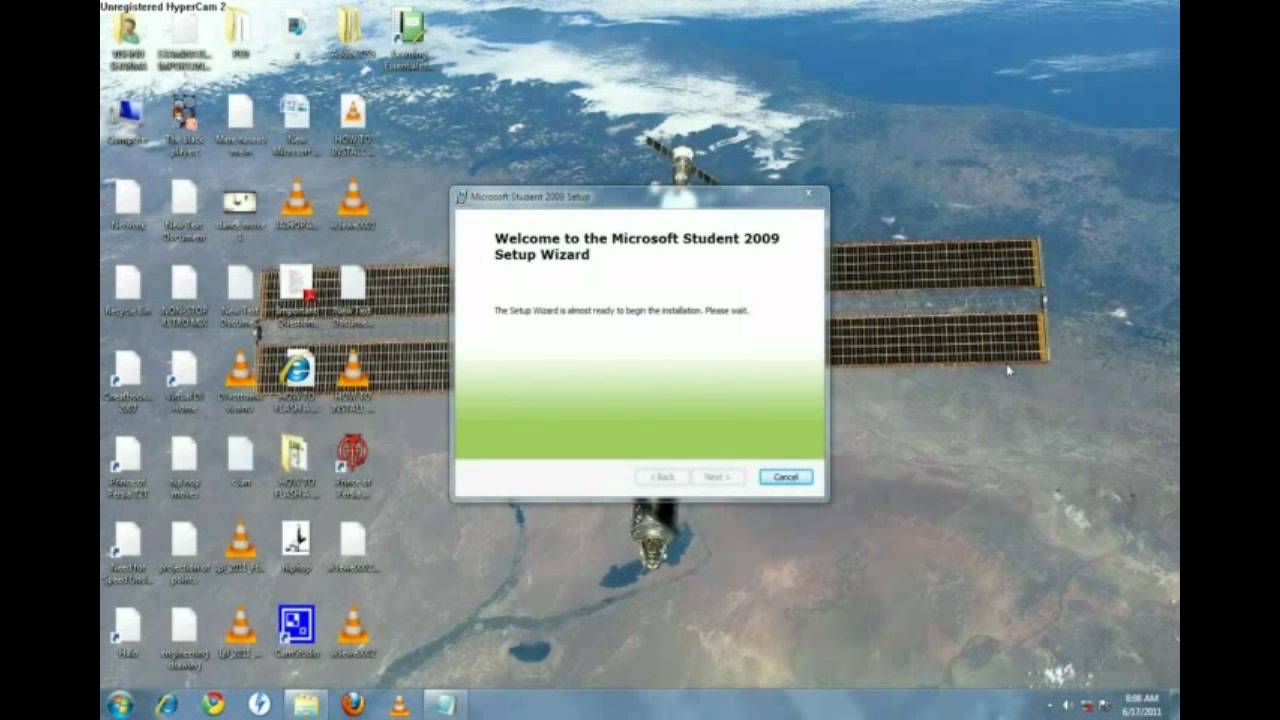Show hidden system tray icons
Viewport: 1280px width, 720px height.
pyautogui.click(x=1050, y=705)
